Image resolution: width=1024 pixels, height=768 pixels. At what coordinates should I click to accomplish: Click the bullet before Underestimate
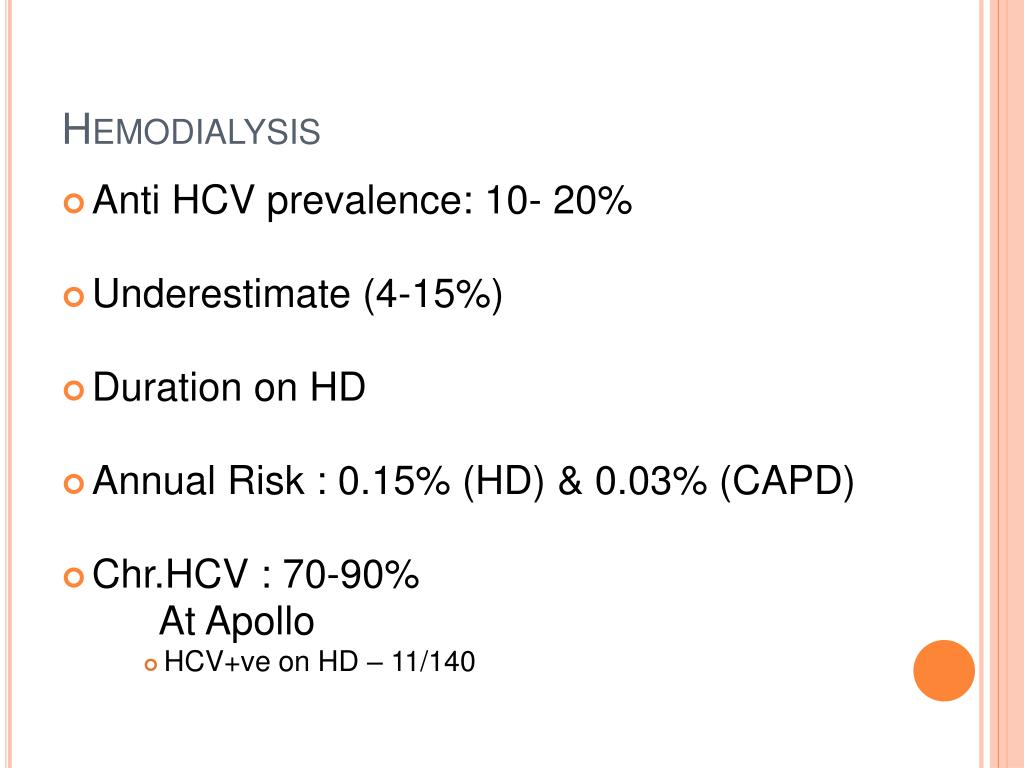tap(74, 297)
